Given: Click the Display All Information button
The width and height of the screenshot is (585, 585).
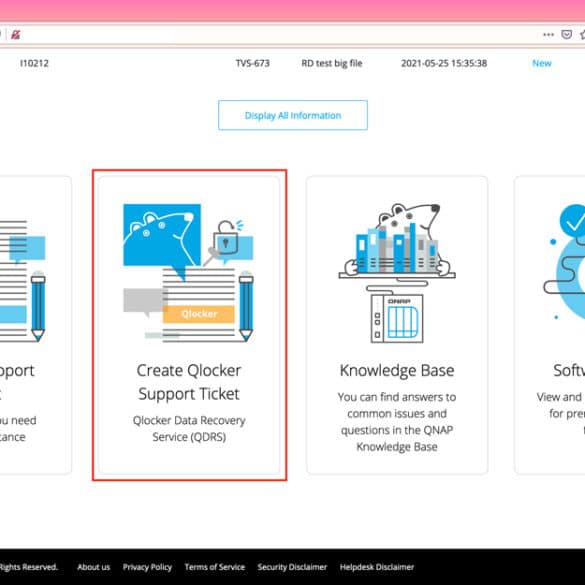Looking at the screenshot, I should coord(292,115).
